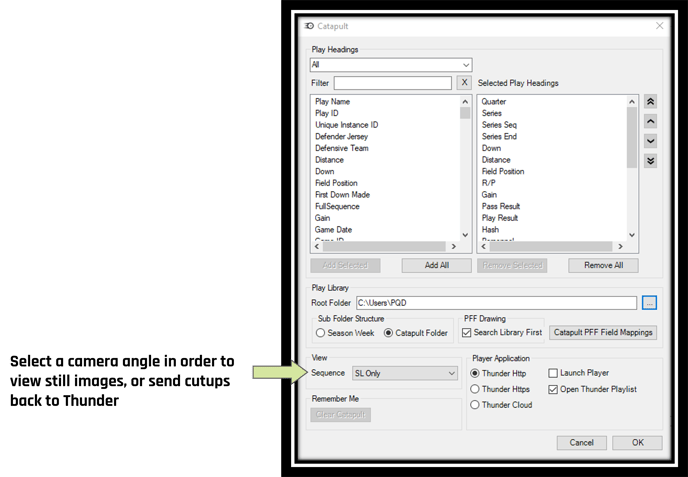
Task: Click into the Filter text field
Action: coord(393,83)
